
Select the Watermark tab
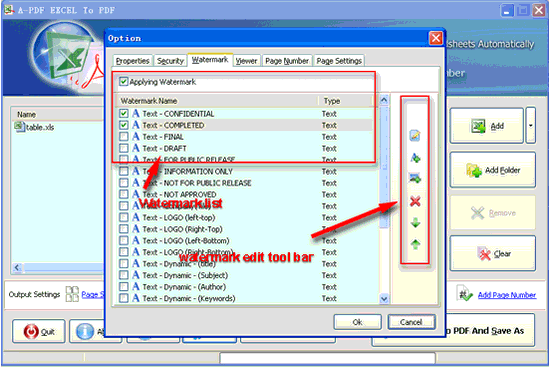point(210,60)
